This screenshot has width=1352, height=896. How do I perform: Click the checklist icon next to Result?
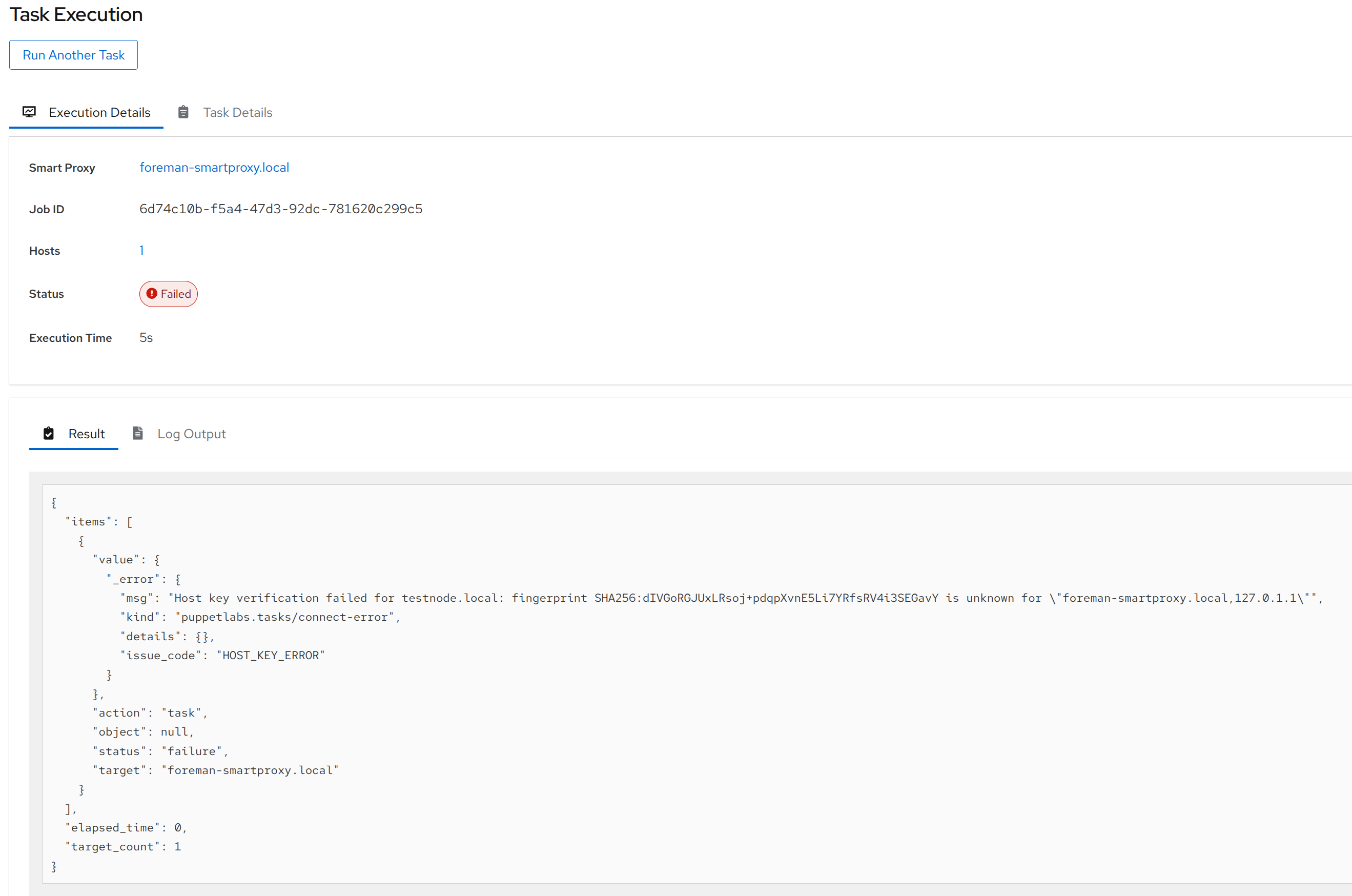(49, 433)
